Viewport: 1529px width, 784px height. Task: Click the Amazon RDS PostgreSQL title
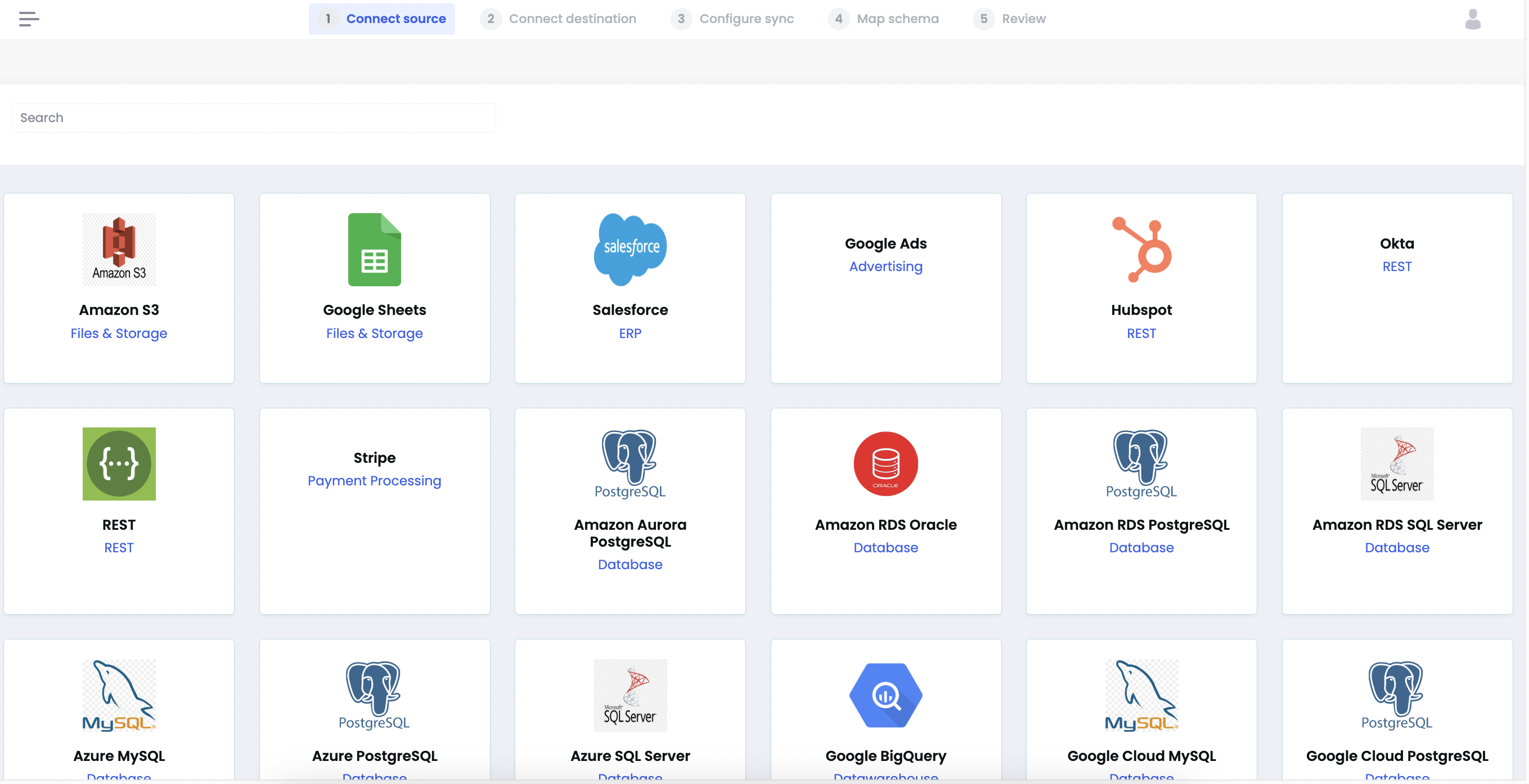(1141, 525)
